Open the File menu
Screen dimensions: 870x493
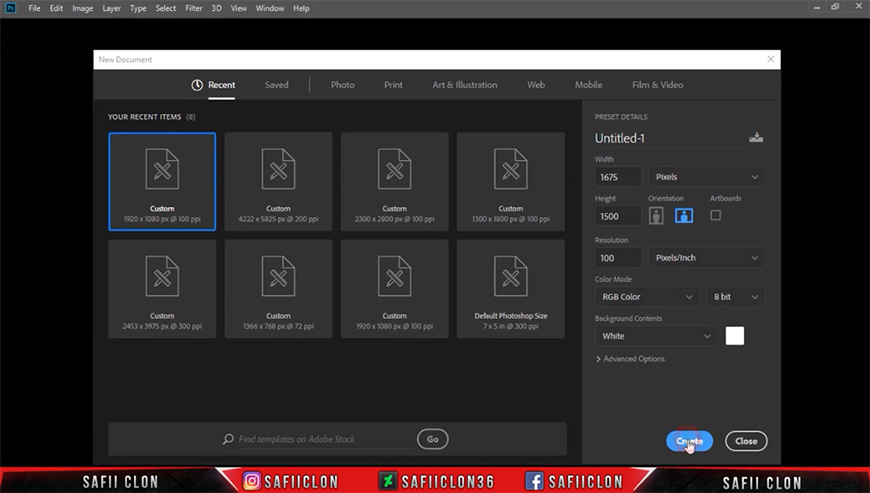click(34, 8)
